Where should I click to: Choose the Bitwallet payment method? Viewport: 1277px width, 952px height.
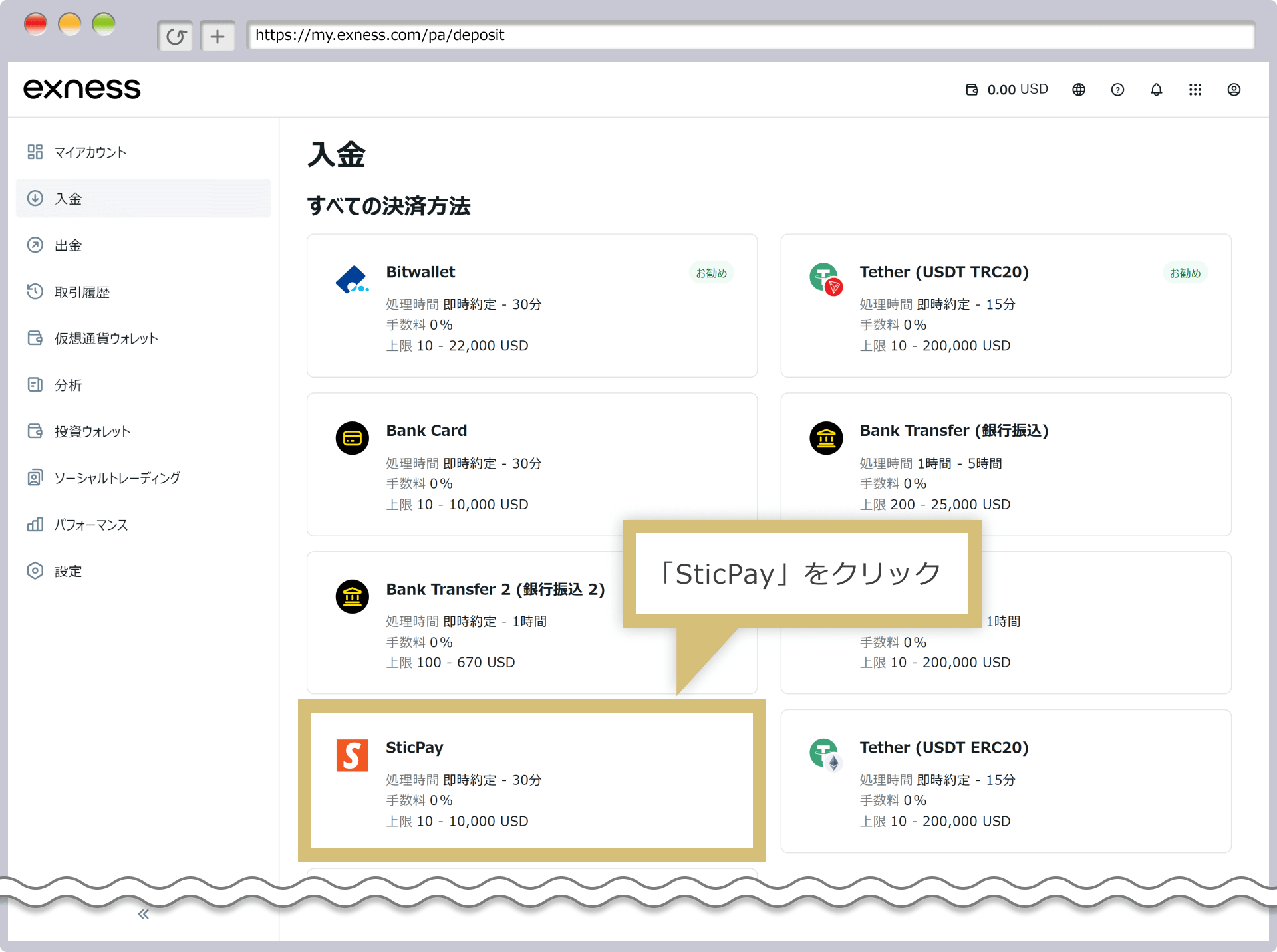tap(532, 306)
